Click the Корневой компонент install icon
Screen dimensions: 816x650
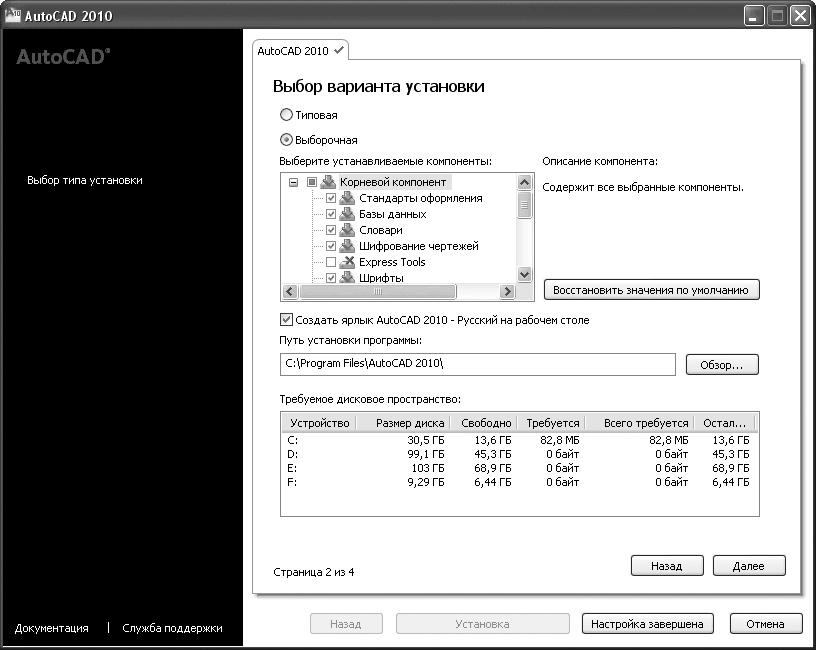click(328, 182)
